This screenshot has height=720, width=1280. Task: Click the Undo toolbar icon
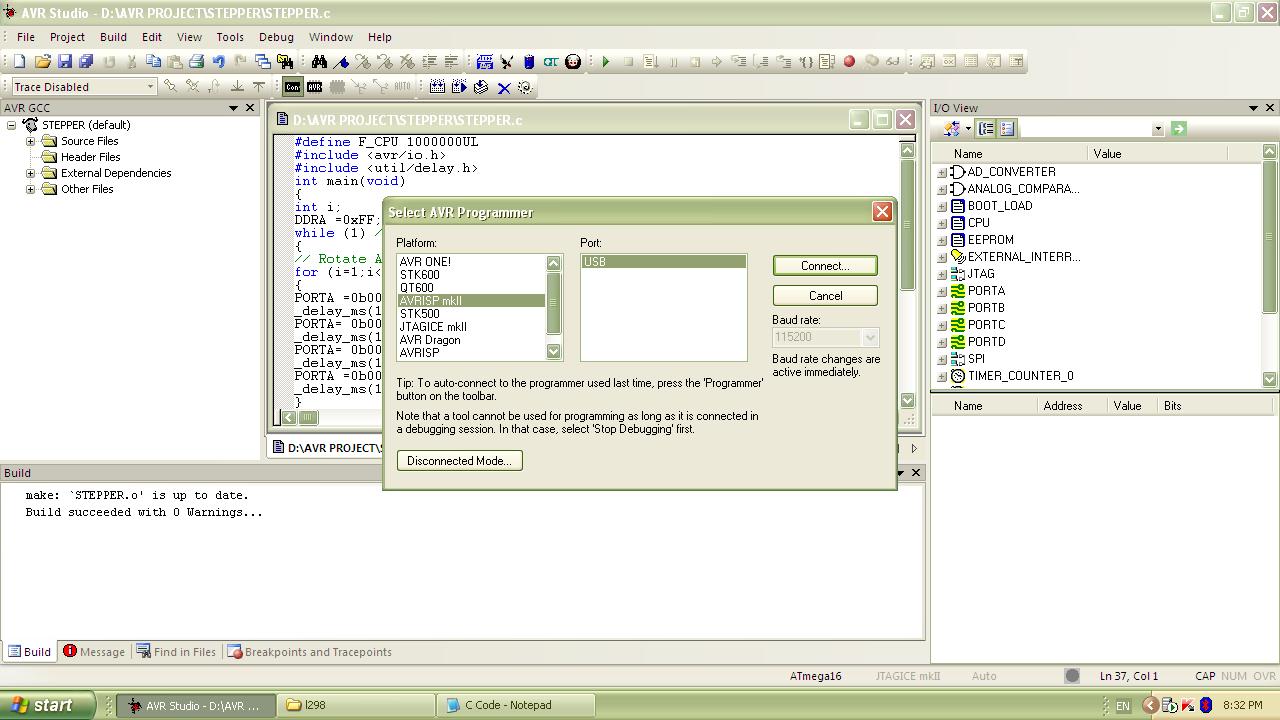(x=219, y=61)
